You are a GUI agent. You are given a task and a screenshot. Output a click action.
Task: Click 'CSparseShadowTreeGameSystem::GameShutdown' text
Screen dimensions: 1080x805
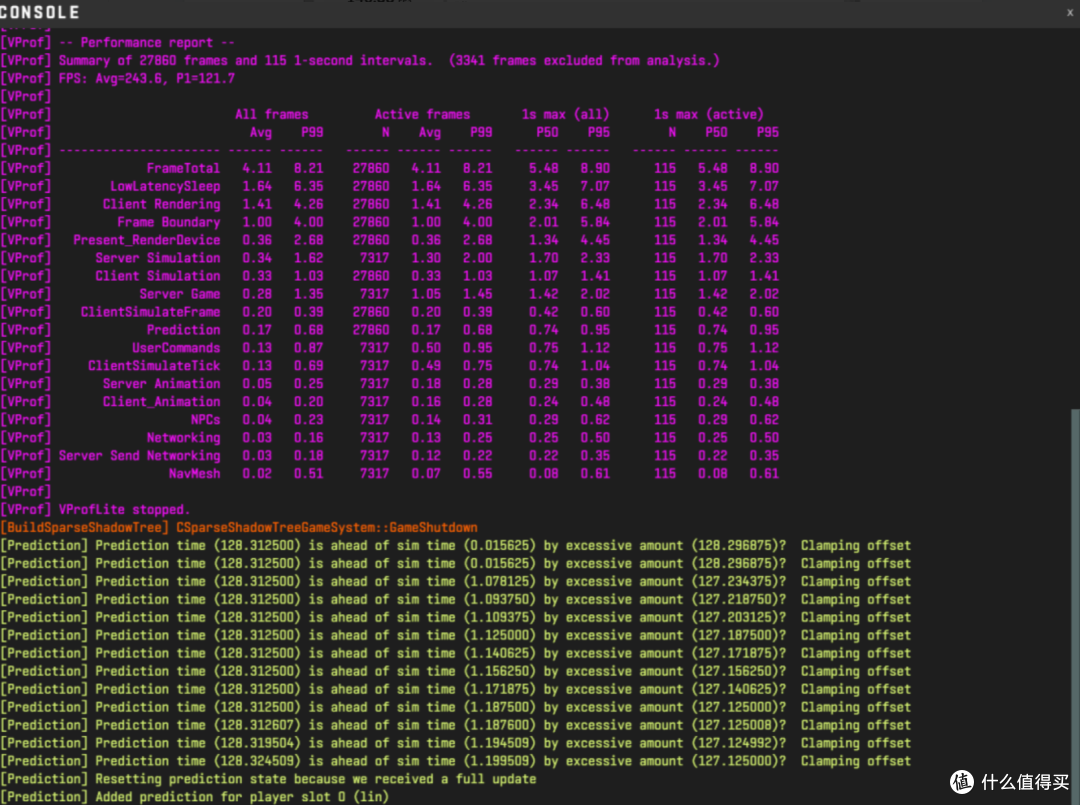[326, 527]
